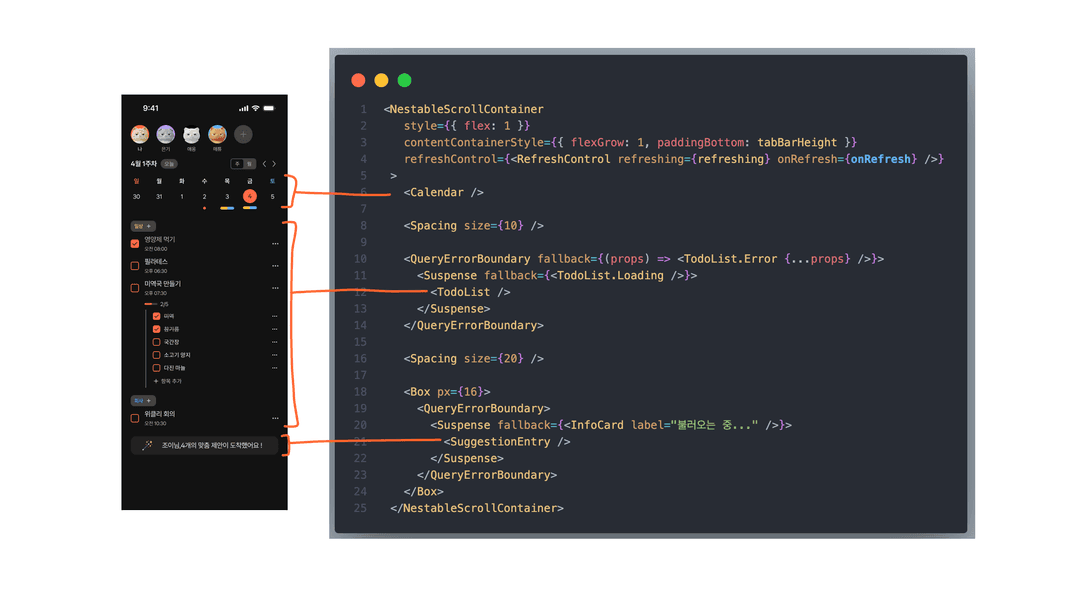Select the first orange cat avatar

(x=140, y=134)
